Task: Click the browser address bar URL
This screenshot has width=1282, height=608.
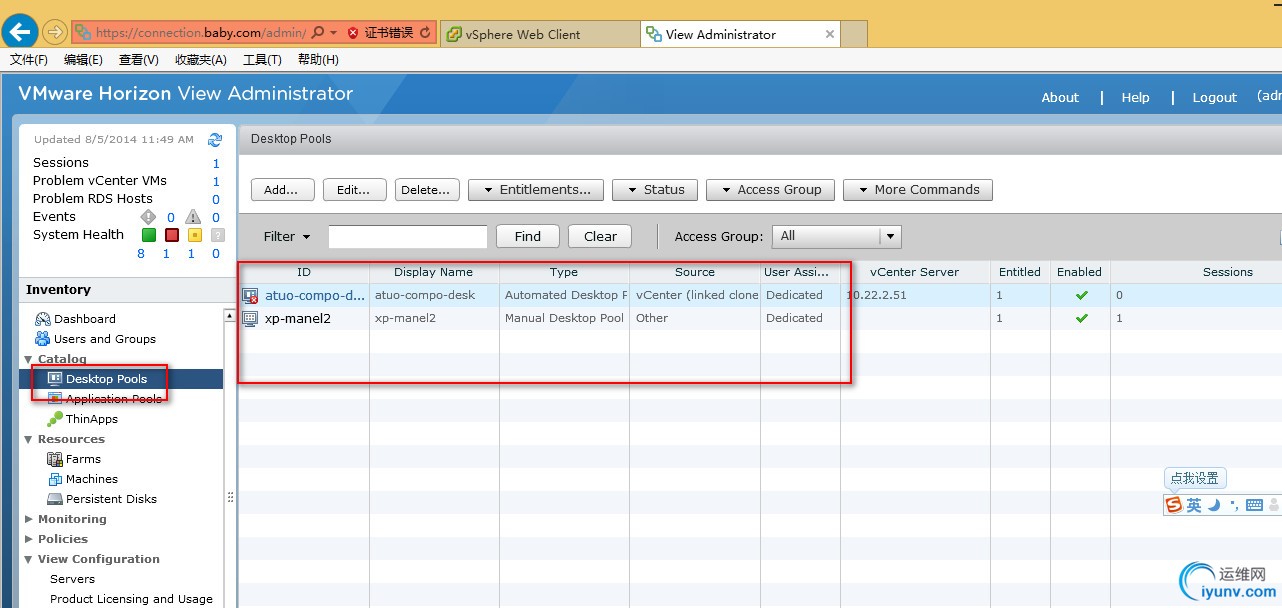Action: (x=200, y=33)
